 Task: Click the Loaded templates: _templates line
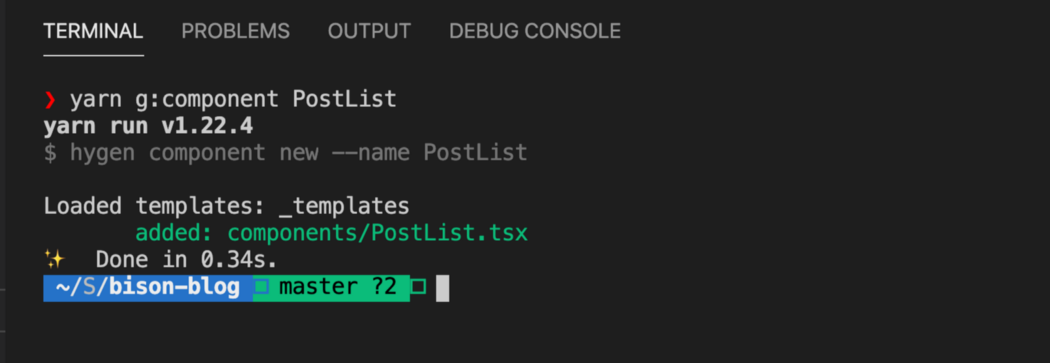pyautogui.click(x=226, y=206)
